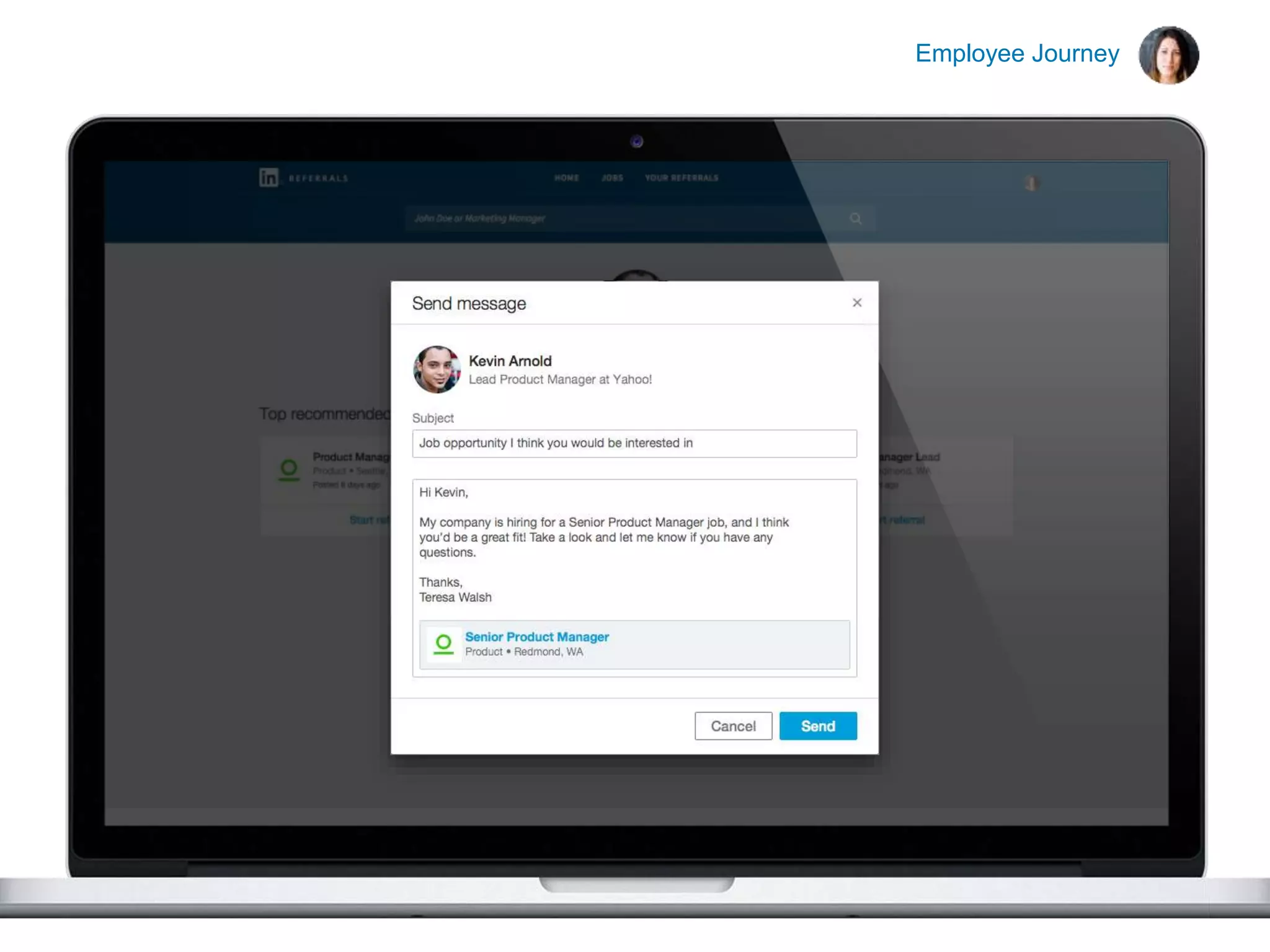Screen dimensions: 1270x952
Task: Click the 'Top recommended' heading in background
Action: coord(324,413)
